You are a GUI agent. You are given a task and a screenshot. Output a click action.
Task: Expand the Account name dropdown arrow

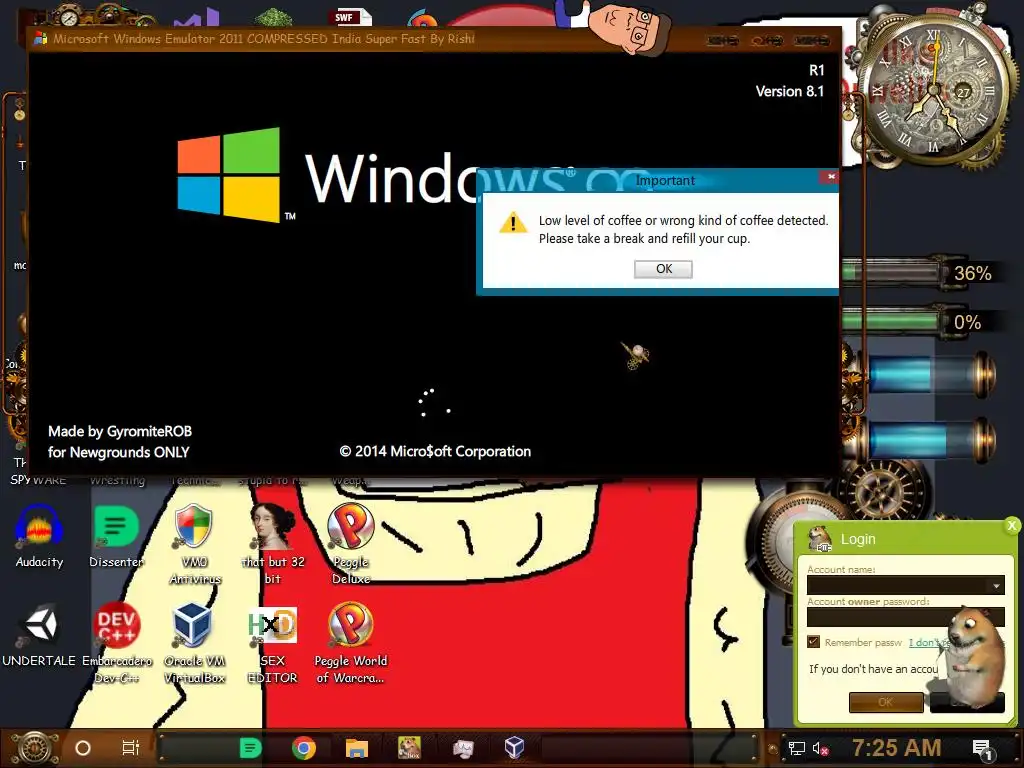click(x=996, y=586)
